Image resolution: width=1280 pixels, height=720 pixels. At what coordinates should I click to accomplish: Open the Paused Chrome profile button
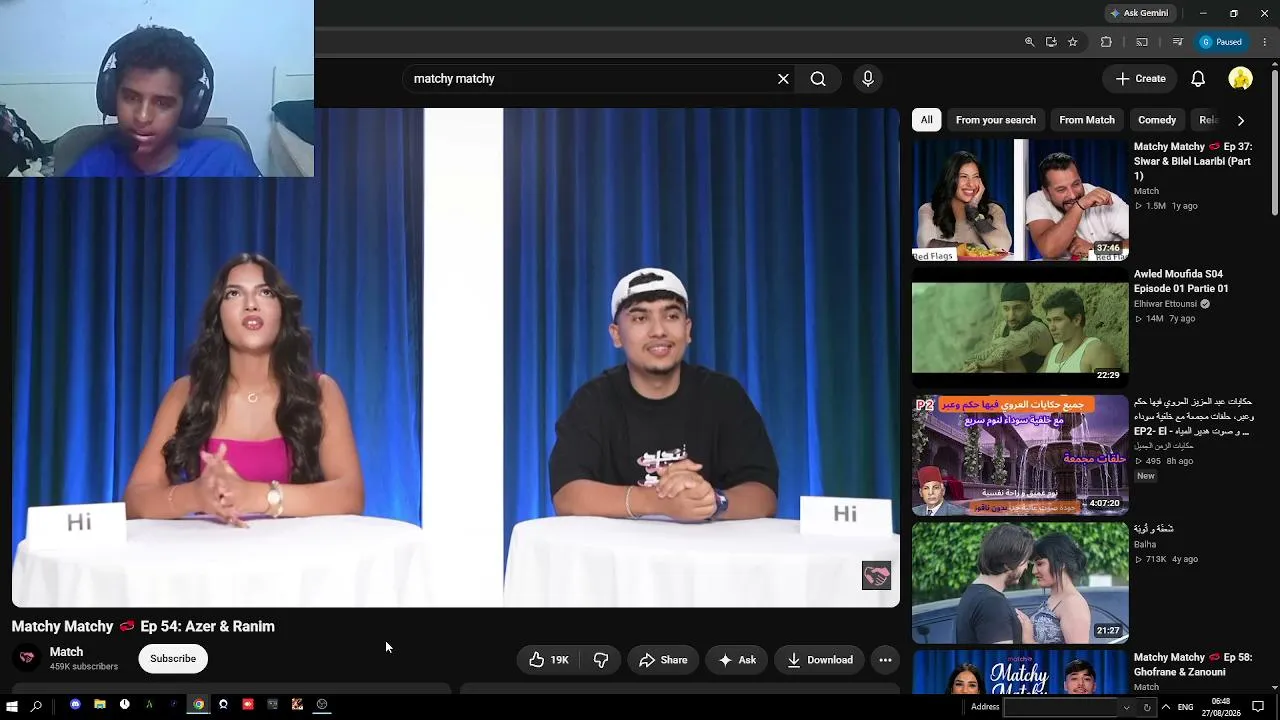click(1221, 42)
